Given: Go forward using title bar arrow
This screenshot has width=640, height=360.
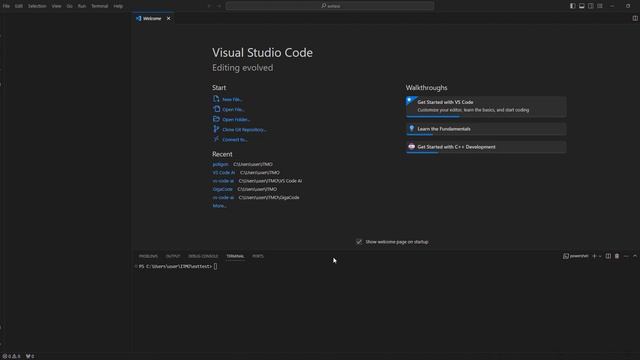Looking at the screenshot, I should coord(219,6).
